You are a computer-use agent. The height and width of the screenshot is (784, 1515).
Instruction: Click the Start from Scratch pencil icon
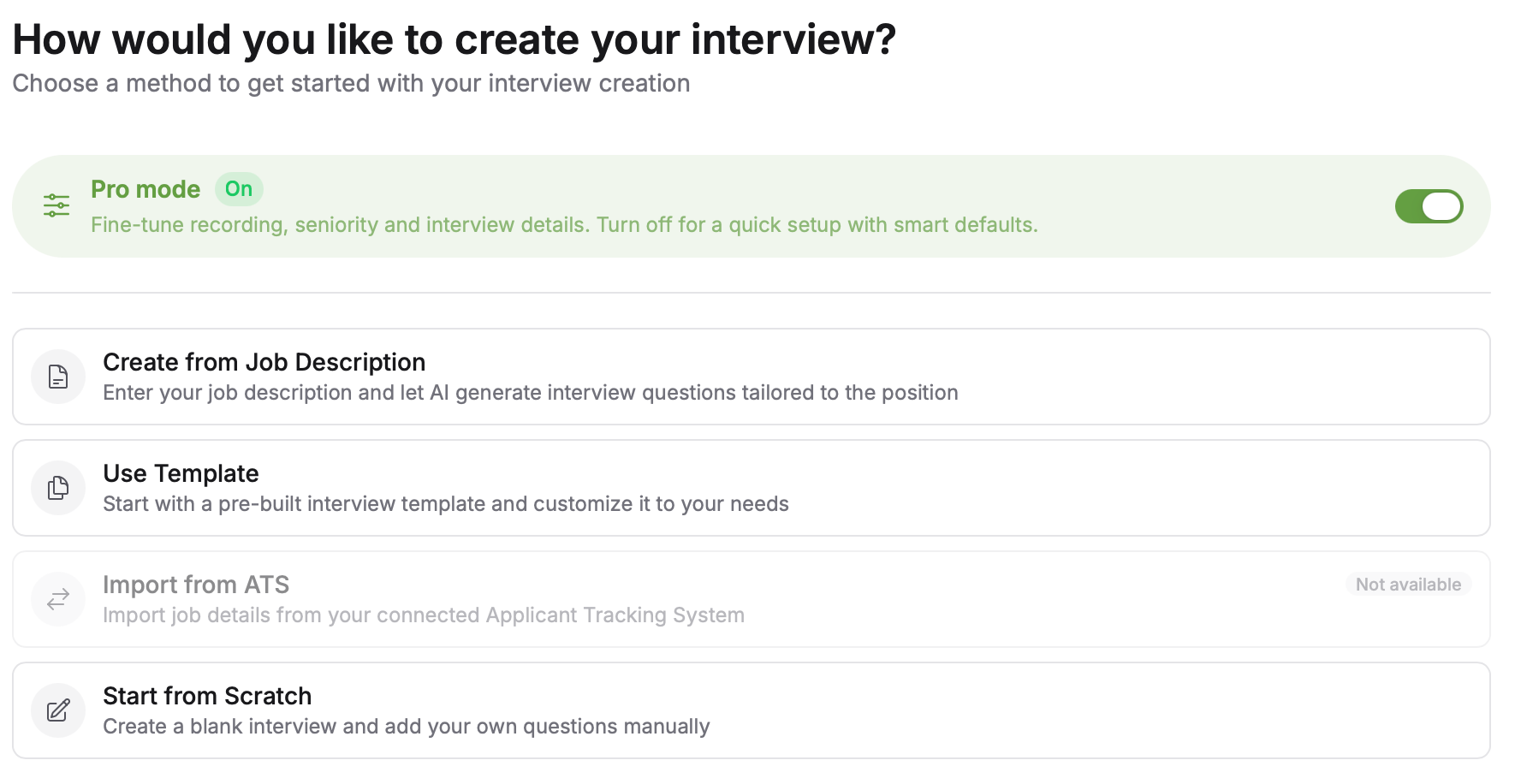58,710
